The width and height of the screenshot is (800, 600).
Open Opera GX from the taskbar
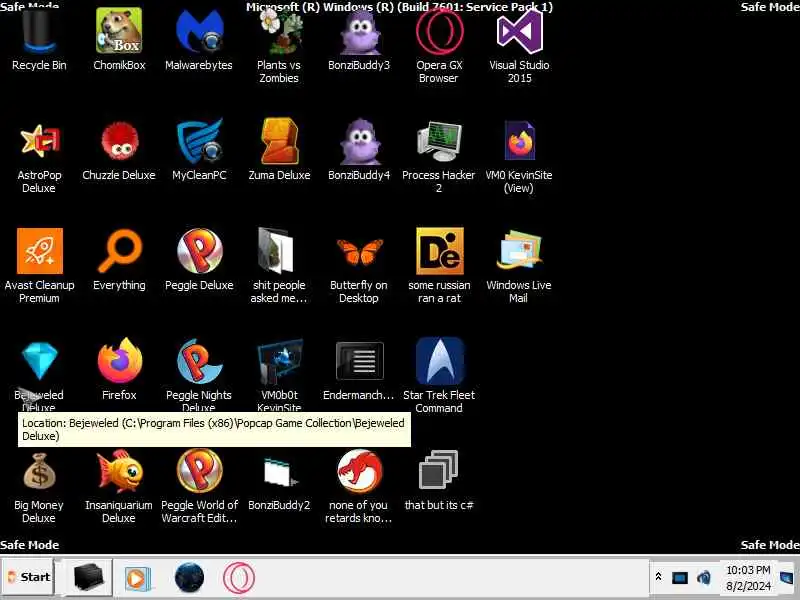[239, 578]
